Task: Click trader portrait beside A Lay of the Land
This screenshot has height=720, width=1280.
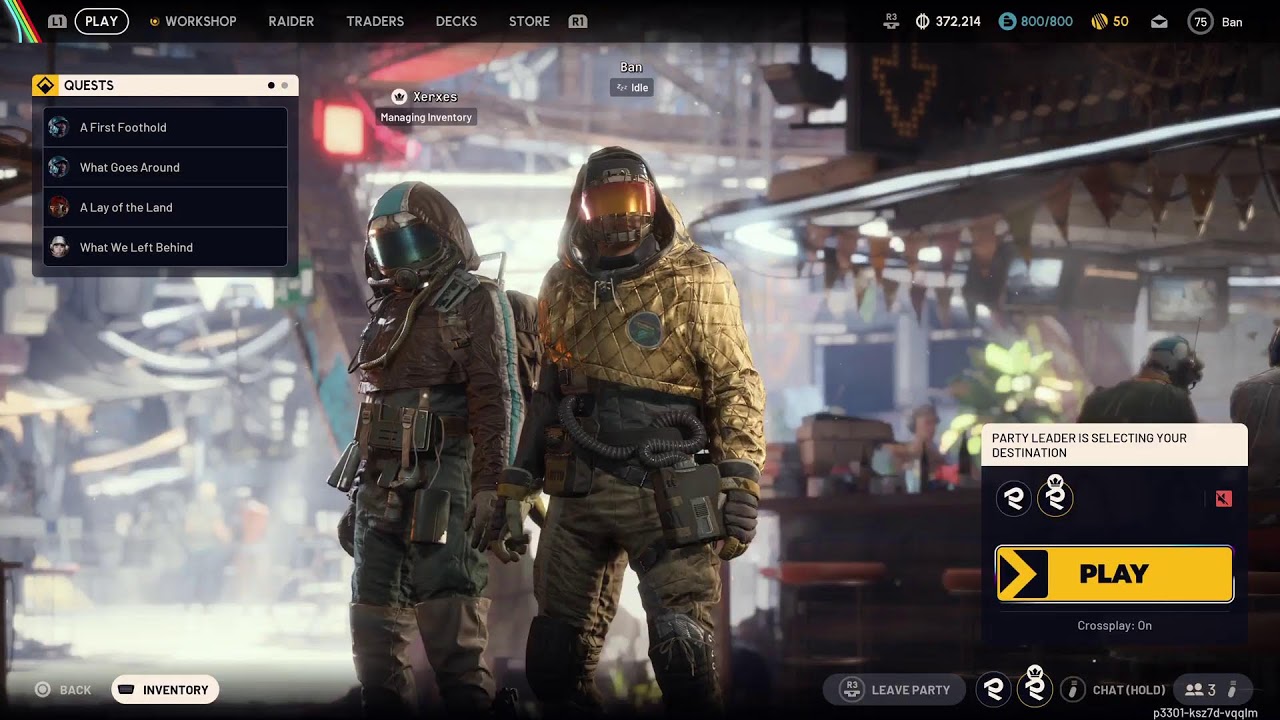Action: (59, 207)
